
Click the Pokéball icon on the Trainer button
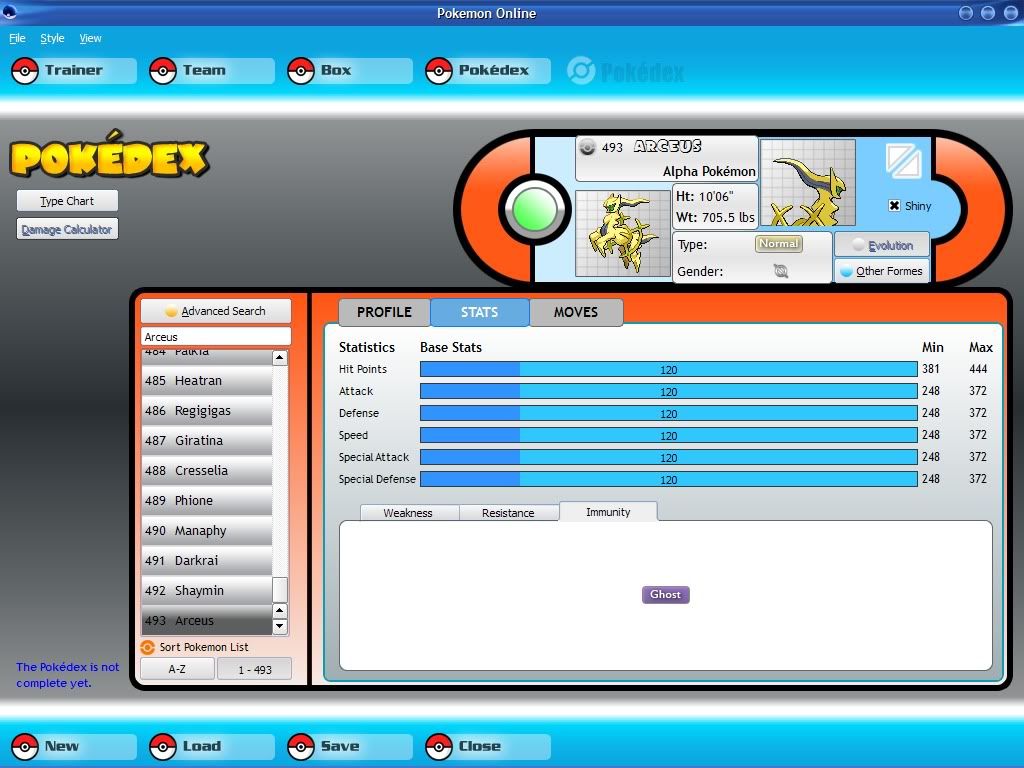25,71
